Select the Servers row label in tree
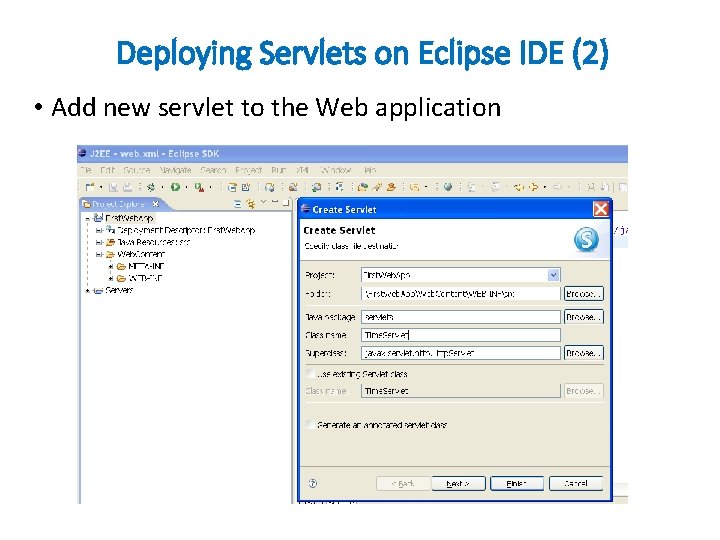The width and height of the screenshot is (720, 540). pyautogui.click(x=118, y=290)
